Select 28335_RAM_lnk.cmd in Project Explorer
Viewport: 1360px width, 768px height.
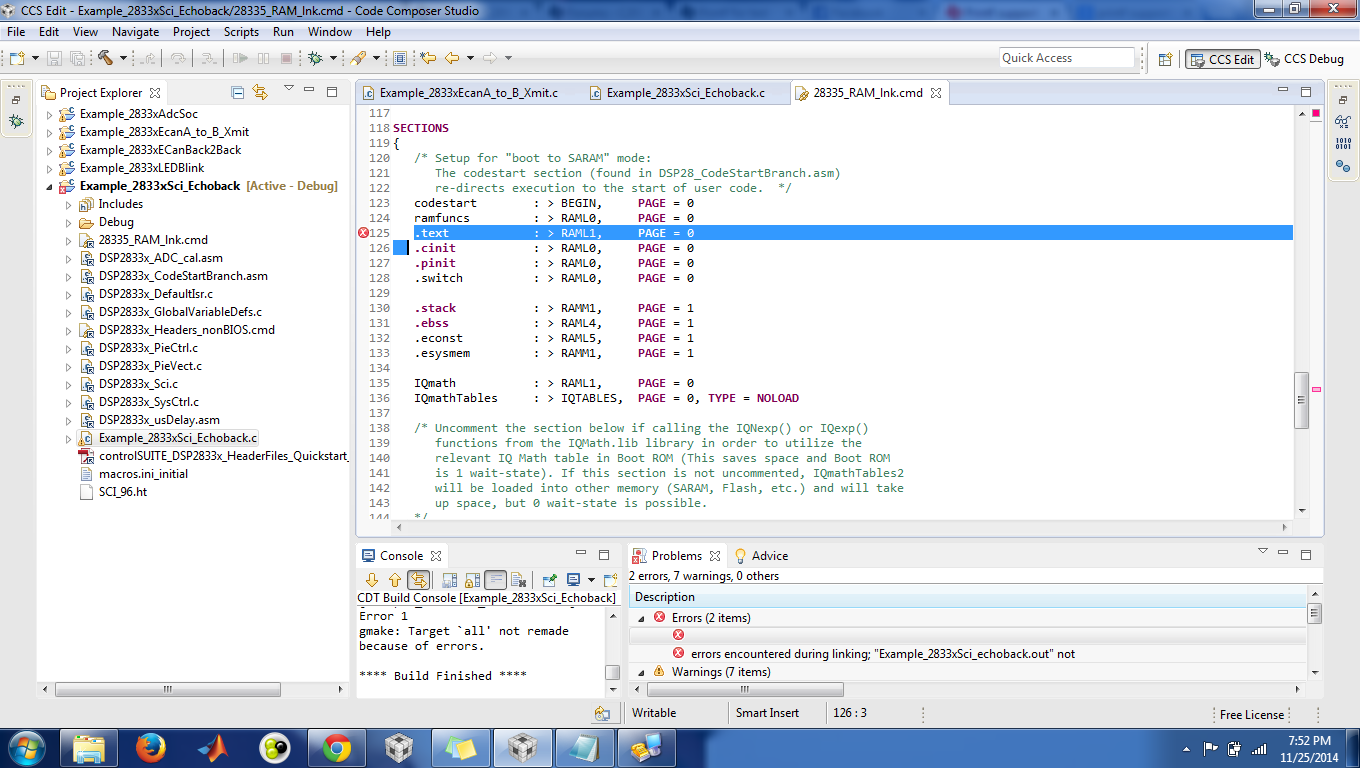point(153,240)
